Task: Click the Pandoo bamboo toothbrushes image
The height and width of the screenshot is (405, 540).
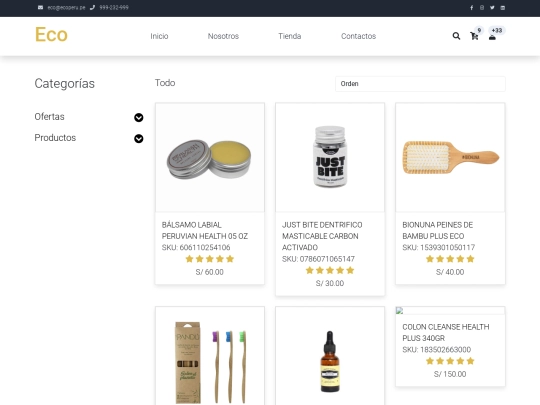Action: click(210, 356)
